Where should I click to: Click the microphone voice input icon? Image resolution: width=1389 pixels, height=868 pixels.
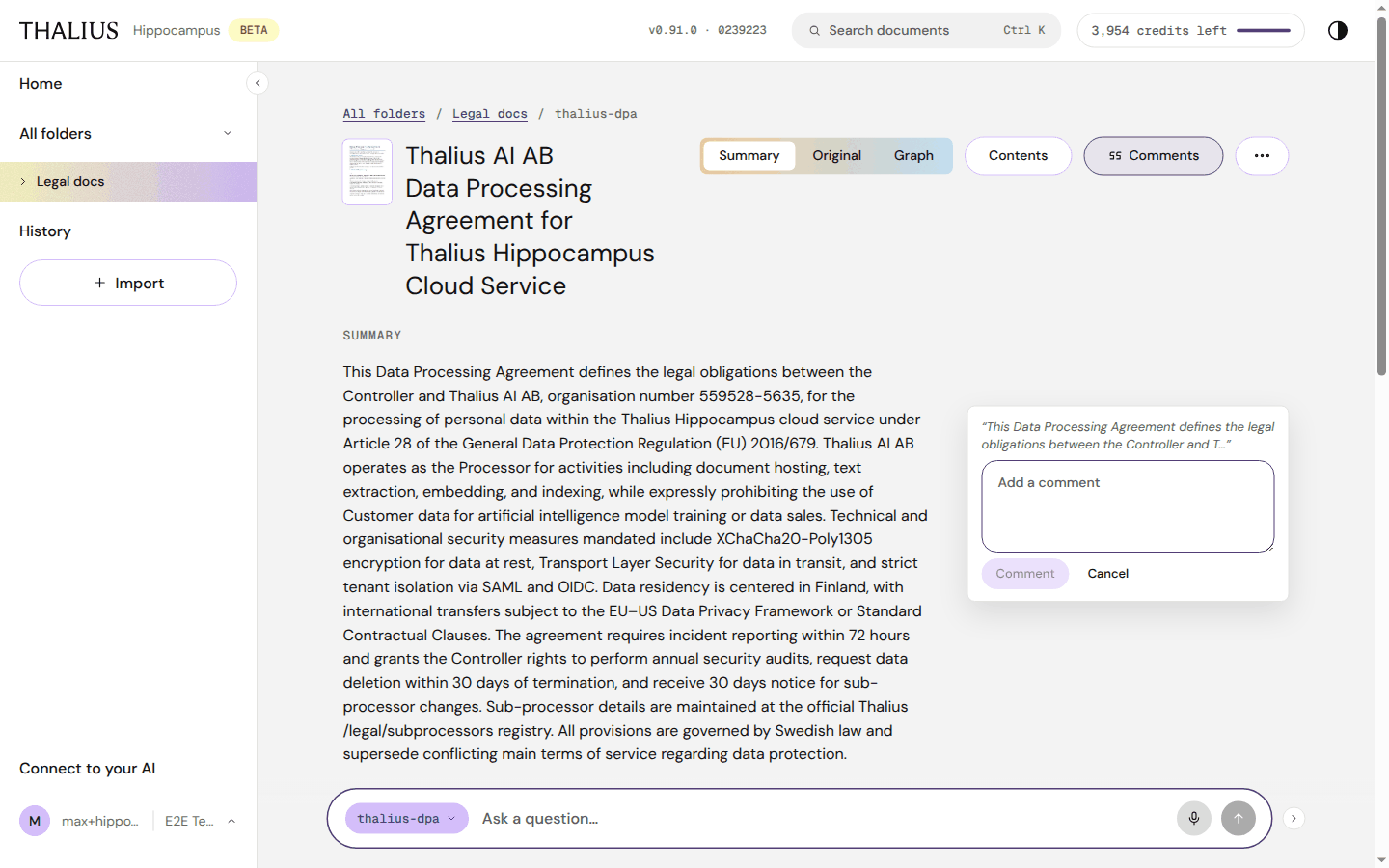click(x=1194, y=819)
